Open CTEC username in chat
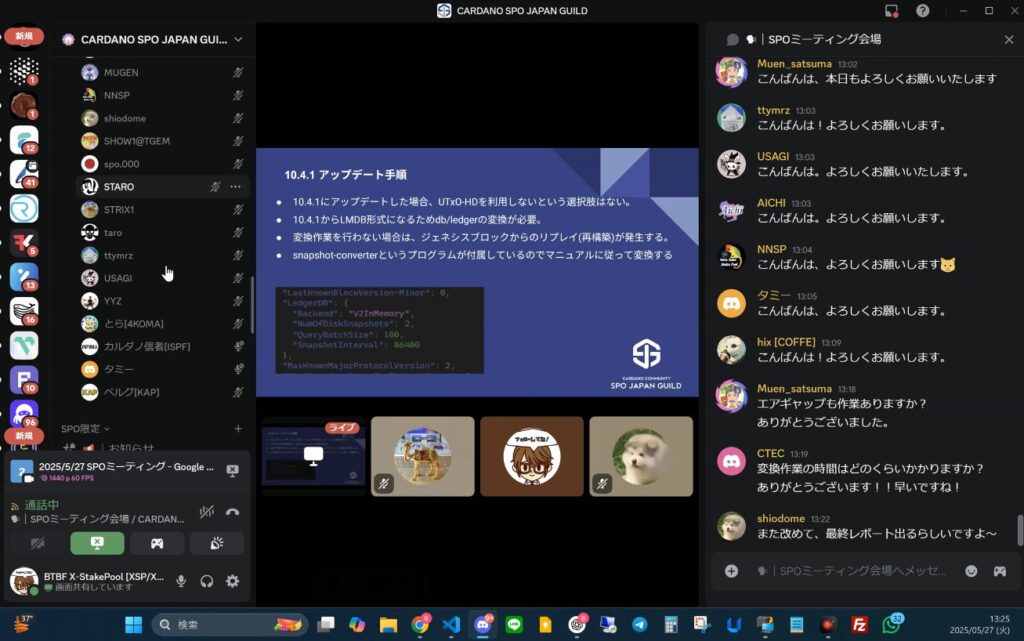Screen dimensions: 1024x641 (770, 453)
